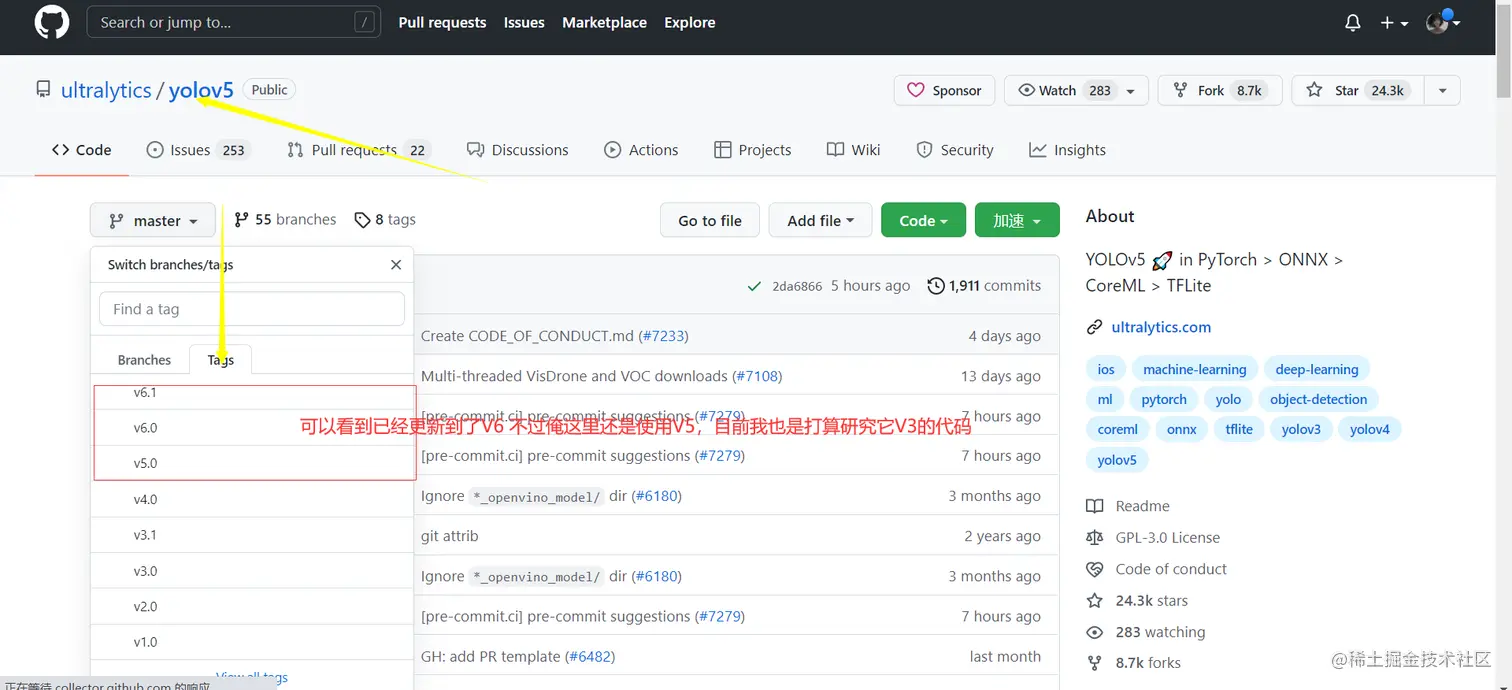Open pull request #7233 link
The height and width of the screenshot is (690, 1512).
pyautogui.click(x=664, y=336)
